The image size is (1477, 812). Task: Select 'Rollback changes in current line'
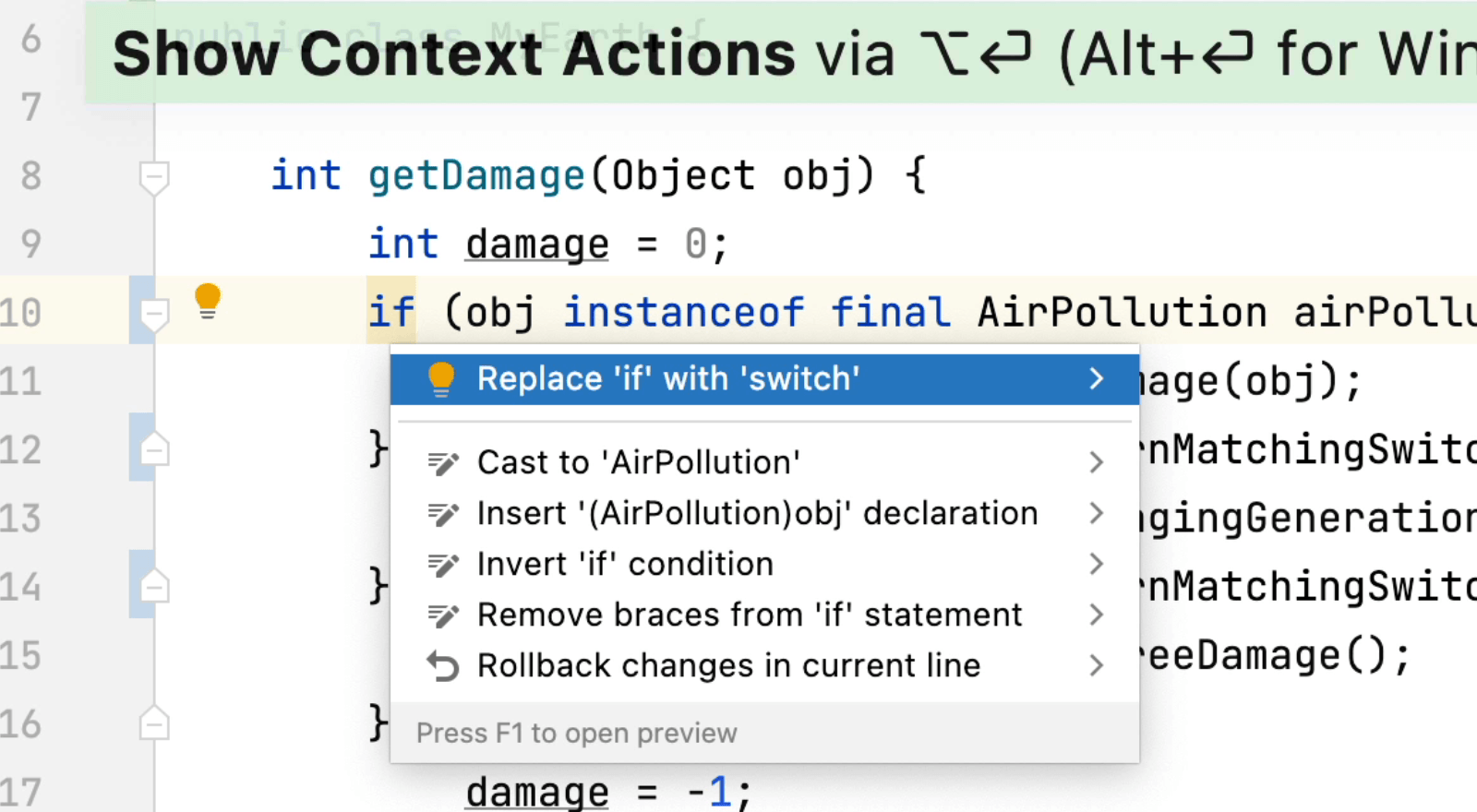click(x=728, y=665)
